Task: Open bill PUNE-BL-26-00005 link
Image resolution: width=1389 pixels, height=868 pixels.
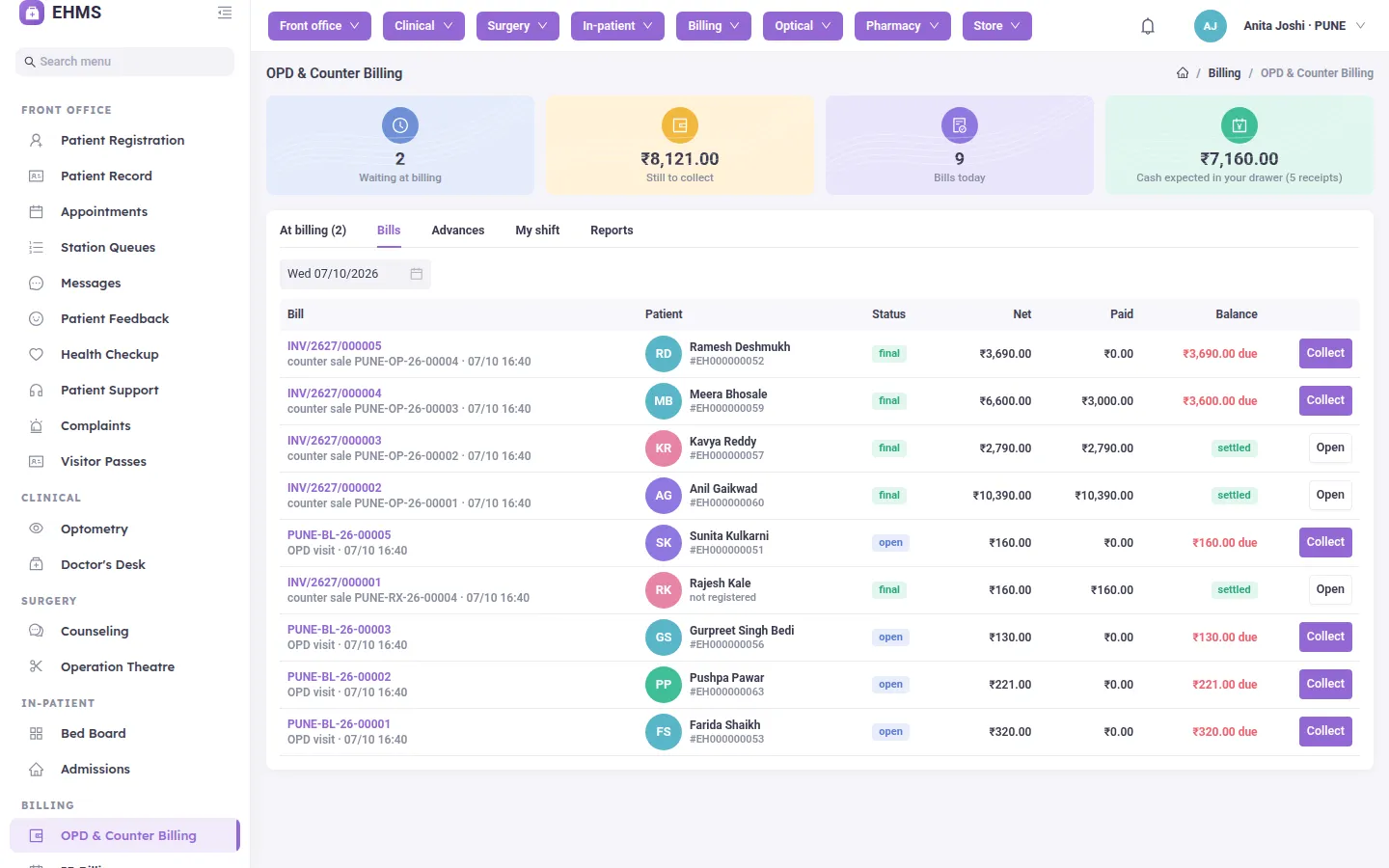Action: pos(340,535)
